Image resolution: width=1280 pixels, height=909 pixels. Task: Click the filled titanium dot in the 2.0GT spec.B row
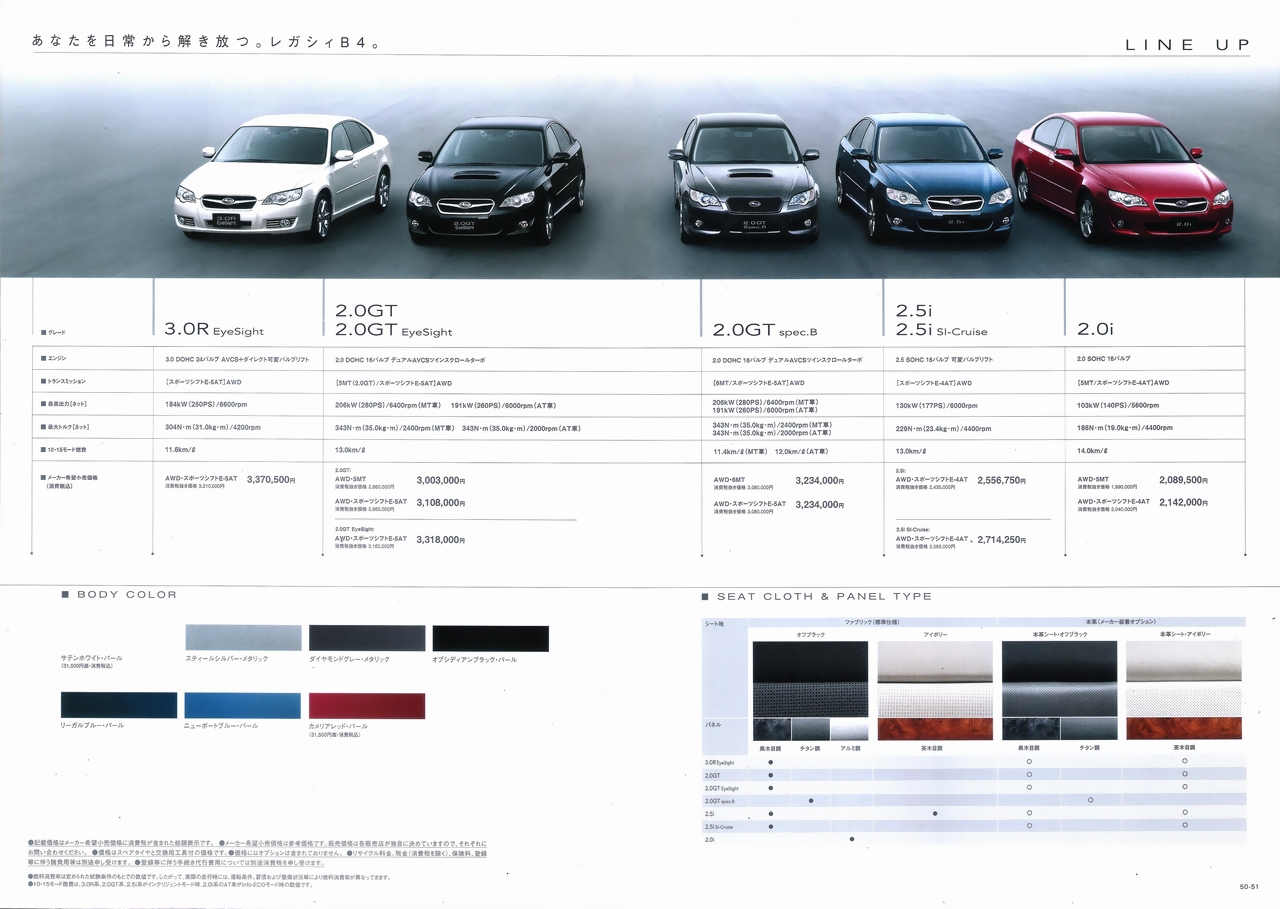pos(811,801)
